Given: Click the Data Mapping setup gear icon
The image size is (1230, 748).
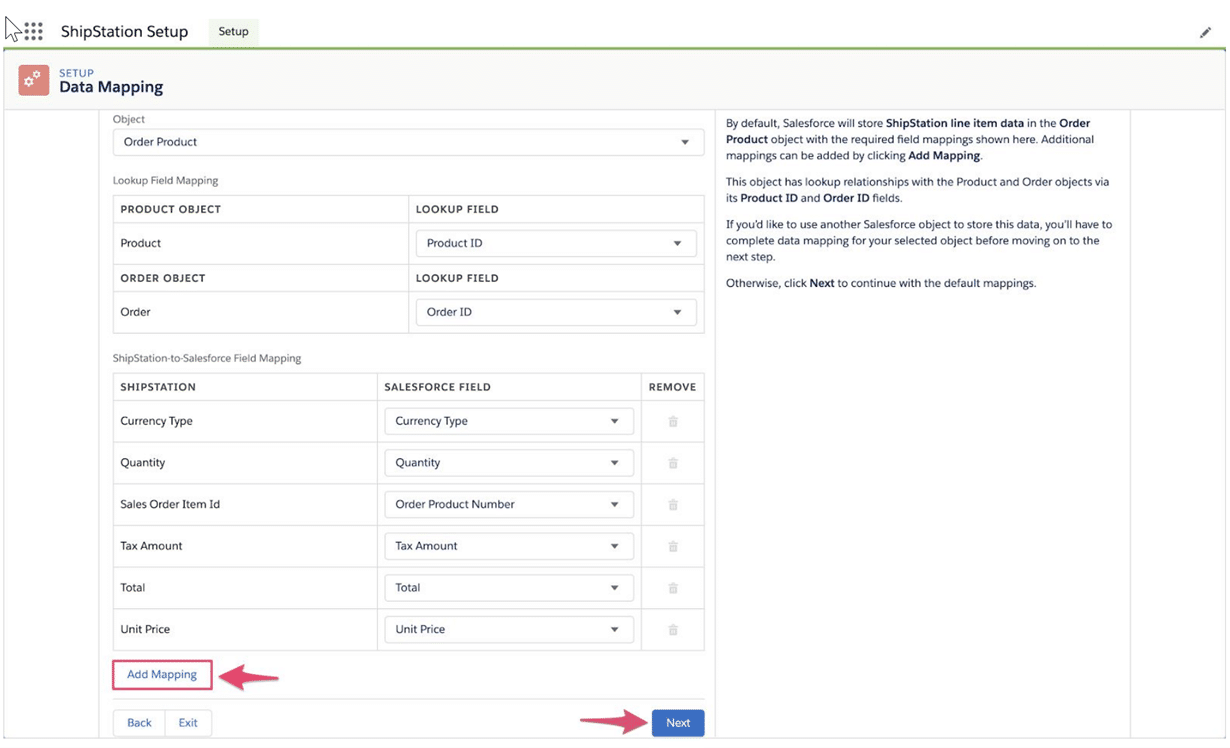Looking at the screenshot, I should pyautogui.click(x=34, y=81).
